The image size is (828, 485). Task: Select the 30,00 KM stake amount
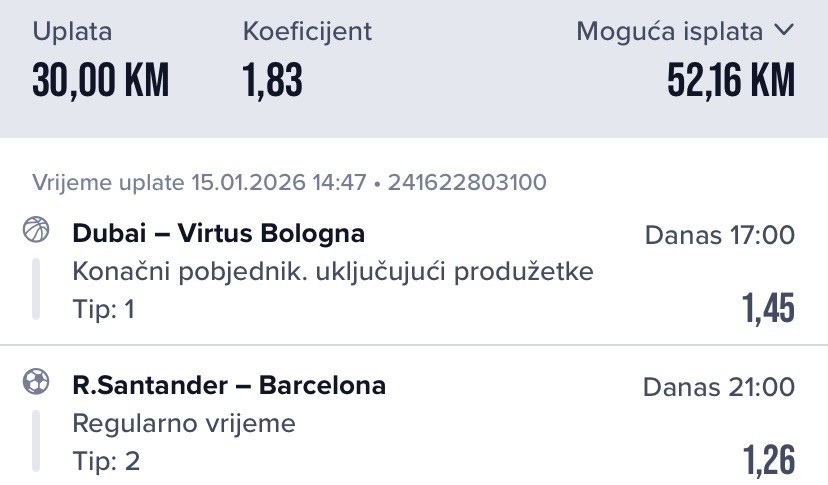[x=100, y=81]
